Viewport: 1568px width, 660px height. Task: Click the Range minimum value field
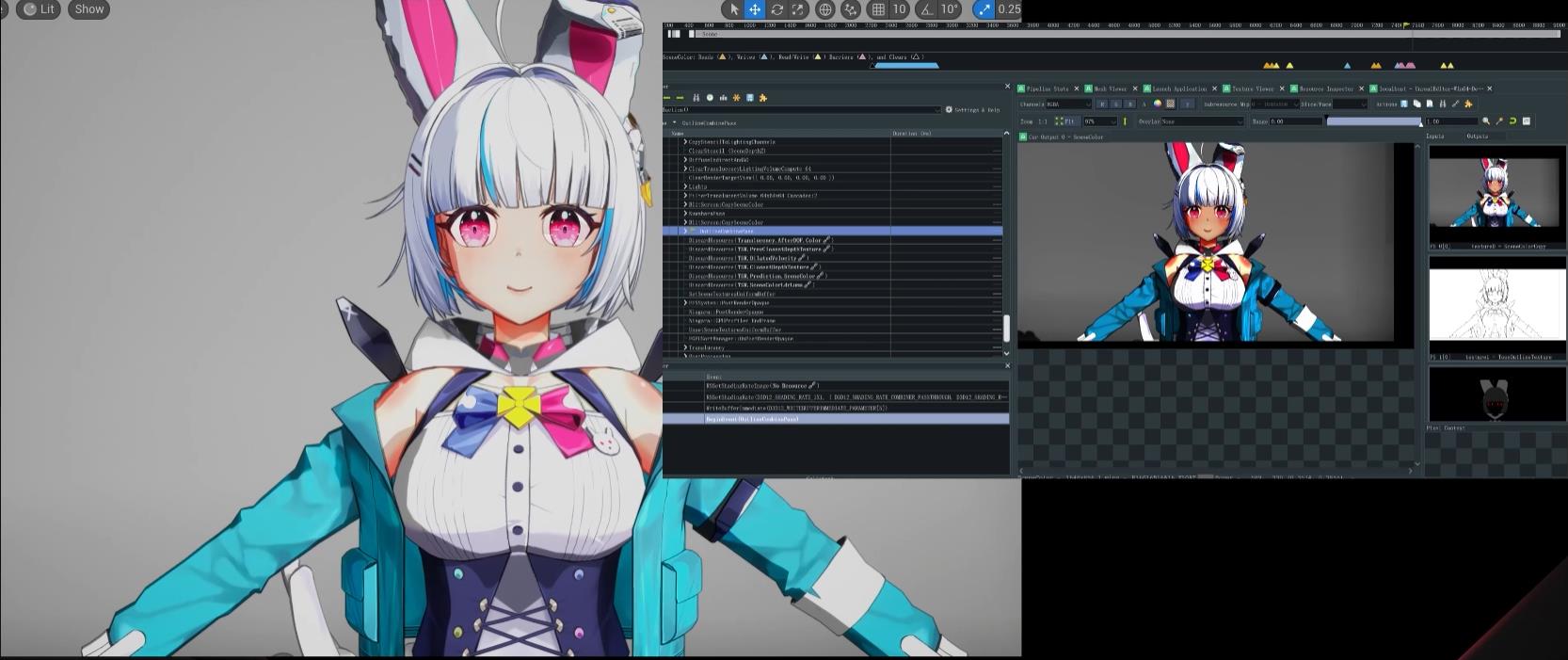coord(1297,121)
